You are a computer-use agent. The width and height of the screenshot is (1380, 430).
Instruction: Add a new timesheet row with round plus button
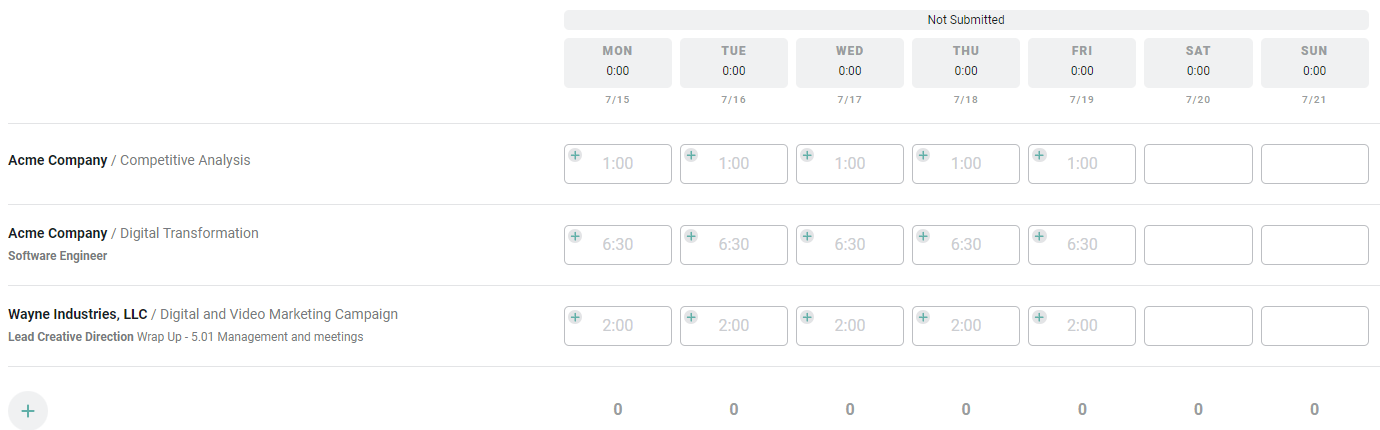tap(28, 410)
